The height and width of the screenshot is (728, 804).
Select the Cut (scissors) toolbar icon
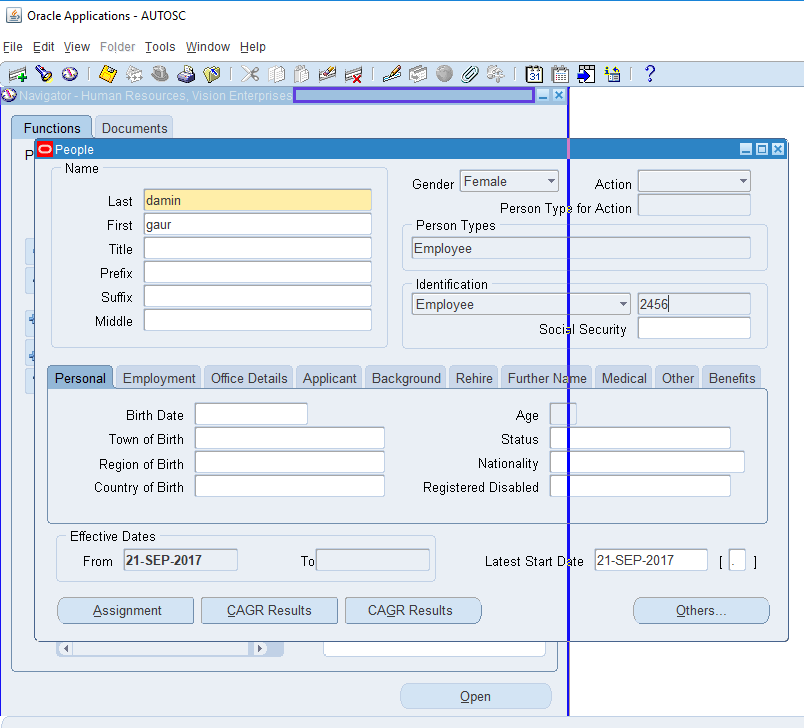pyautogui.click(x=250, y=74)
